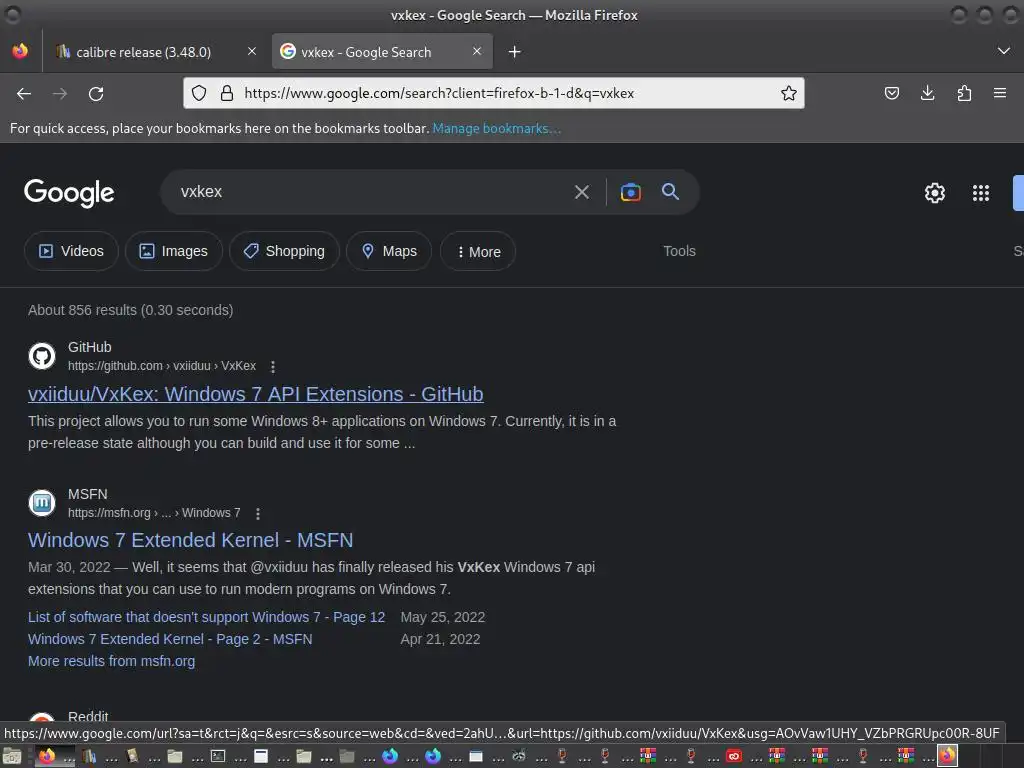Switch to calibre release (3.48.0) tab
Screen dimensions: 1024x768
[157, 52]
